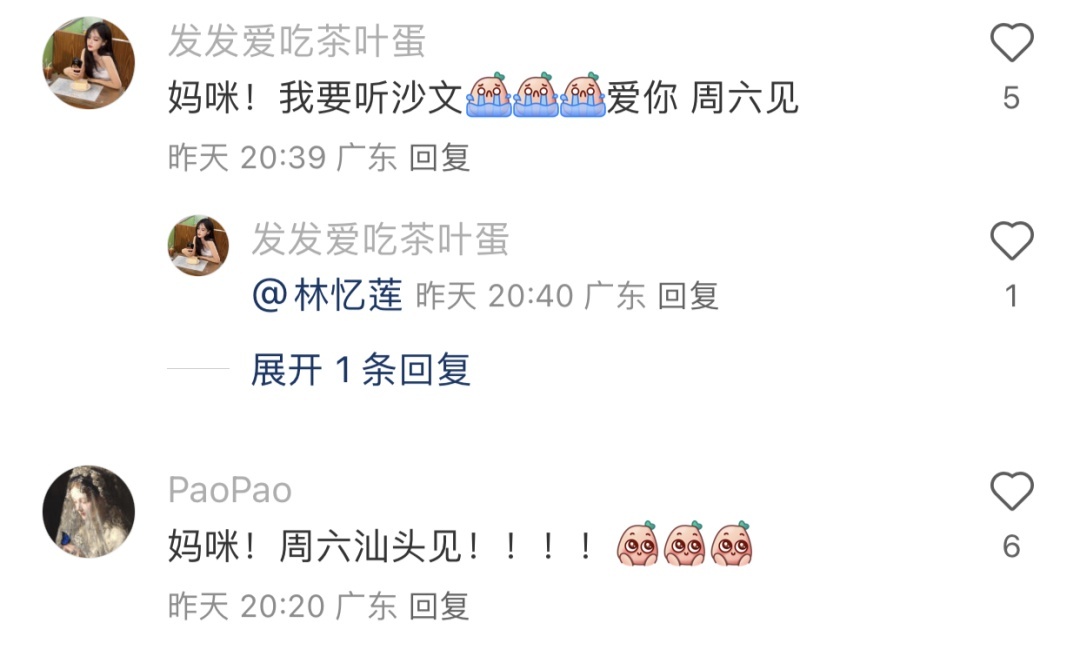The width and height of the screenshot is (1080, 655).
Task: Expand 展开 1 条回复 hidden replies
Action: [x=361, y=370]
